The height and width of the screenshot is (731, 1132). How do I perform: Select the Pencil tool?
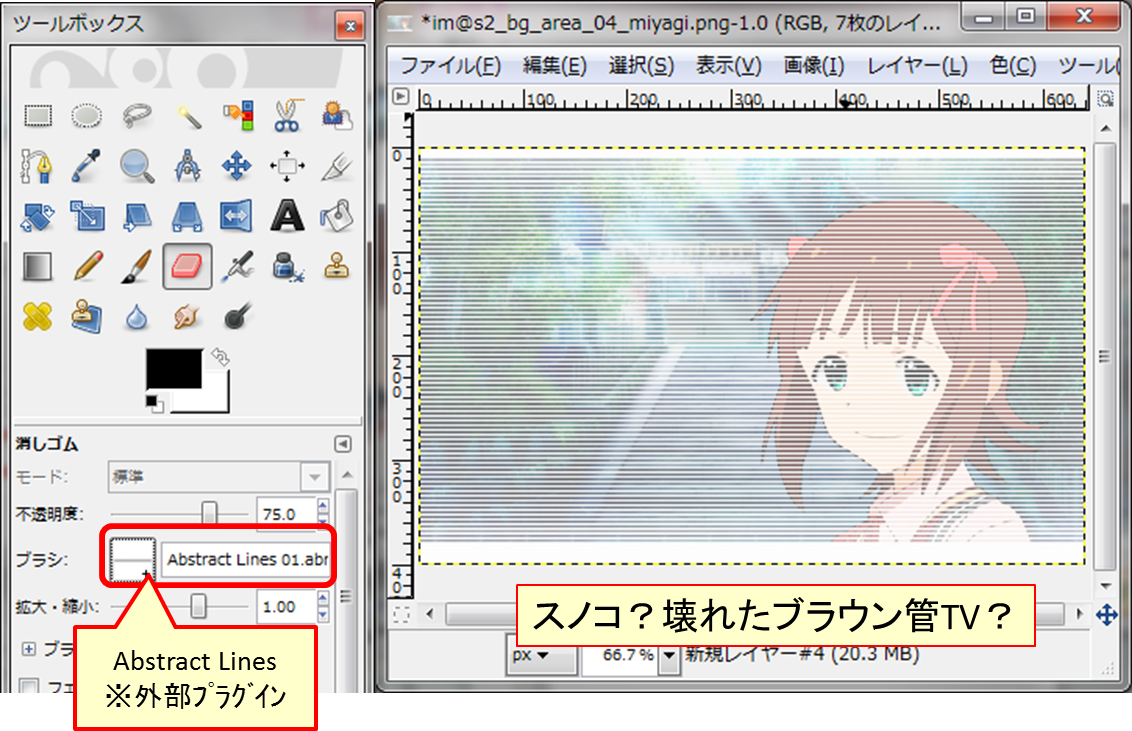pos(87,266)
